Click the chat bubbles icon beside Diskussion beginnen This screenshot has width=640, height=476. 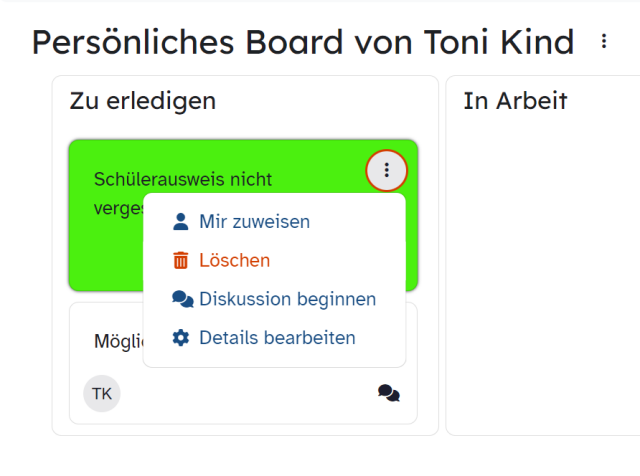click(x=182, y=299)
